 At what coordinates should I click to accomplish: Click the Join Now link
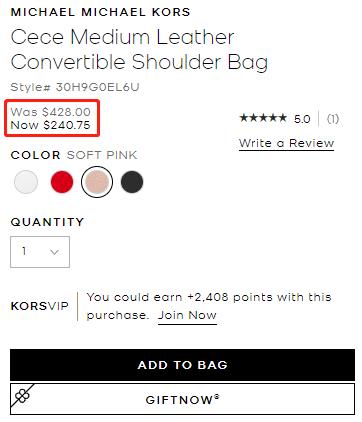pos(187,315)
